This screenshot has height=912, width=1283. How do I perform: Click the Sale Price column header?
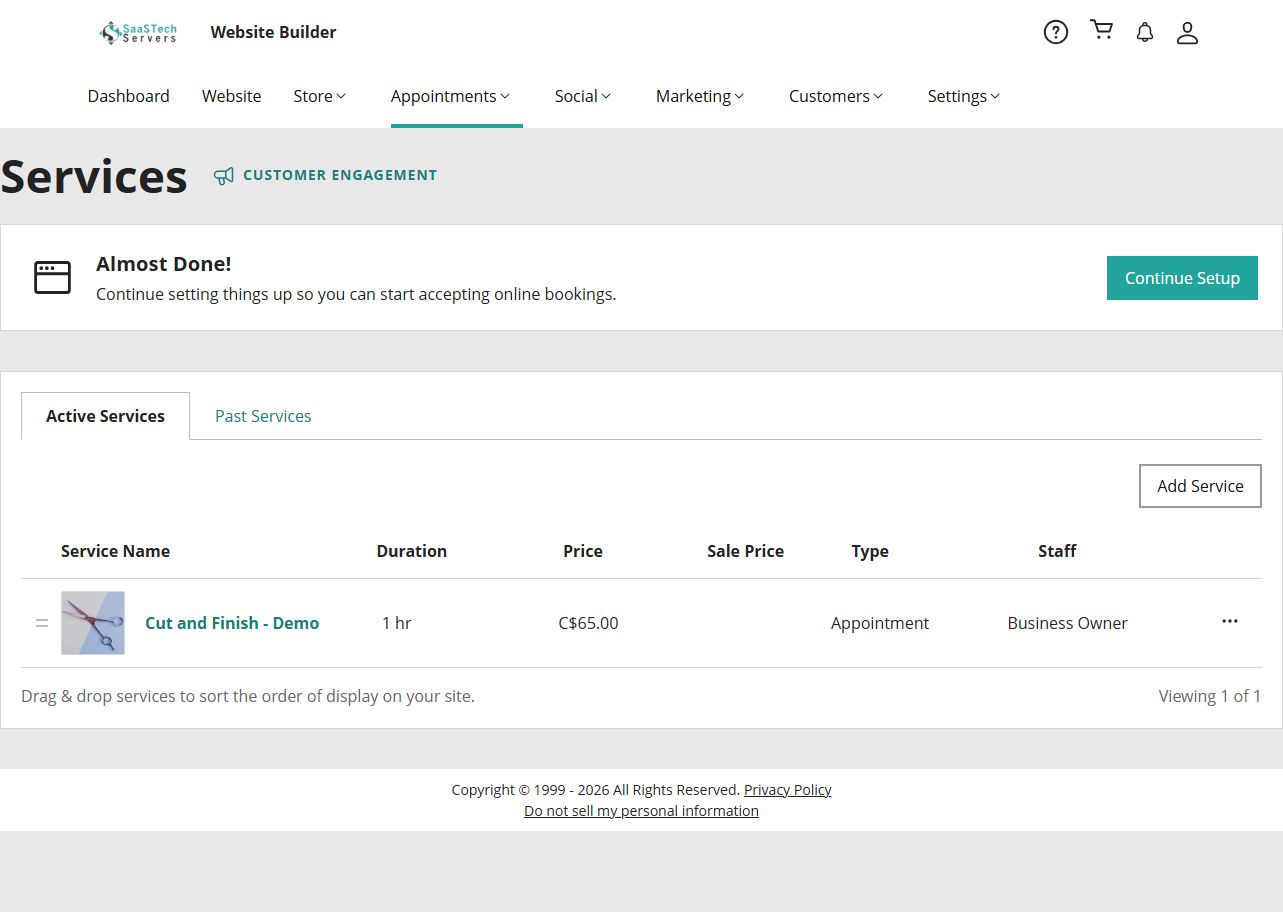click(745, 551)
